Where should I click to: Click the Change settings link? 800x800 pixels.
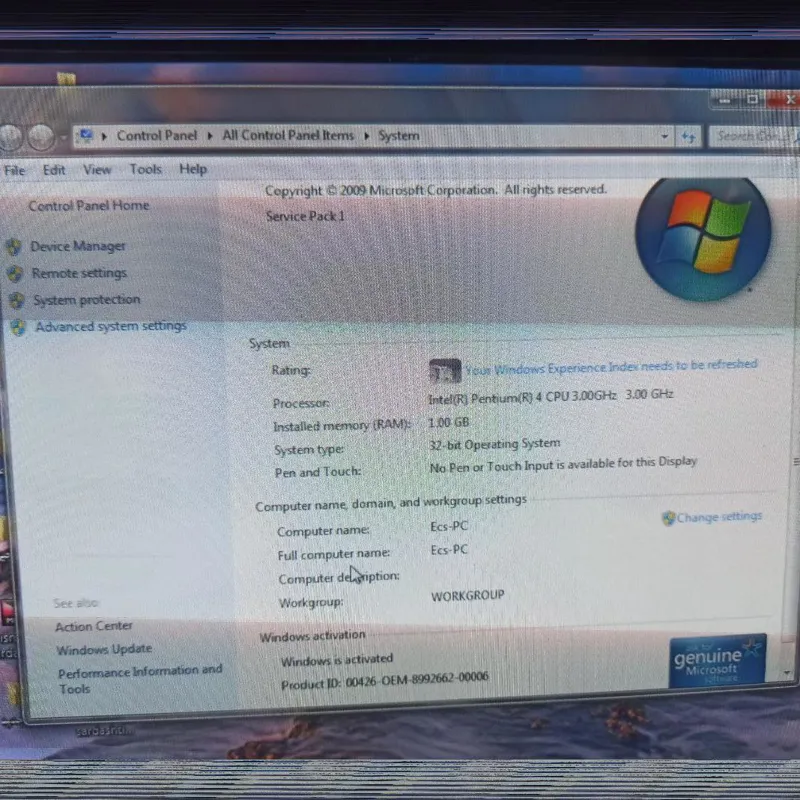(718, 517)
